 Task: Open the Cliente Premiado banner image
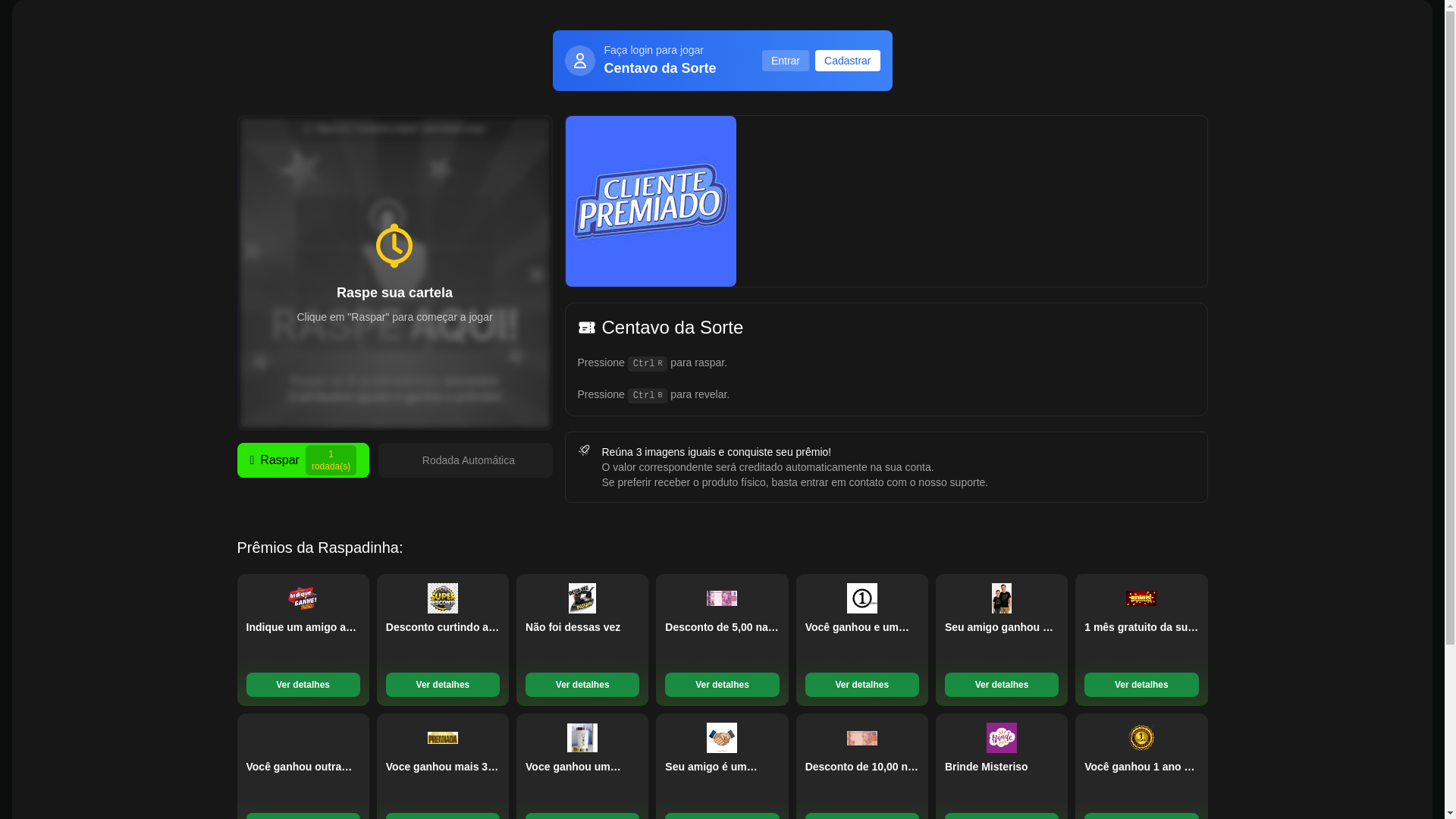[x=651, y=201]
